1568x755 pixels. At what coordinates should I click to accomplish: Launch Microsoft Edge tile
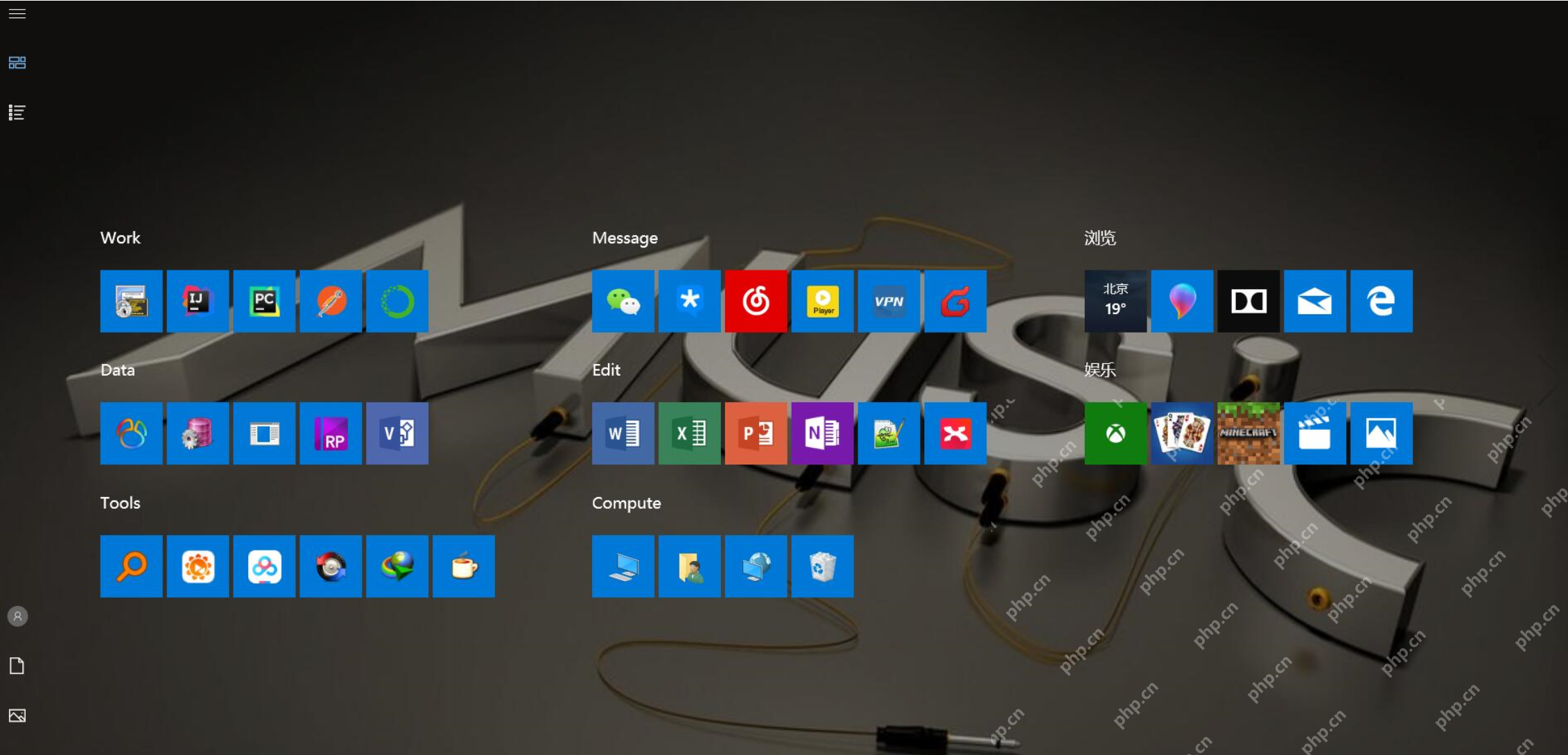(x=1382, y=301)
